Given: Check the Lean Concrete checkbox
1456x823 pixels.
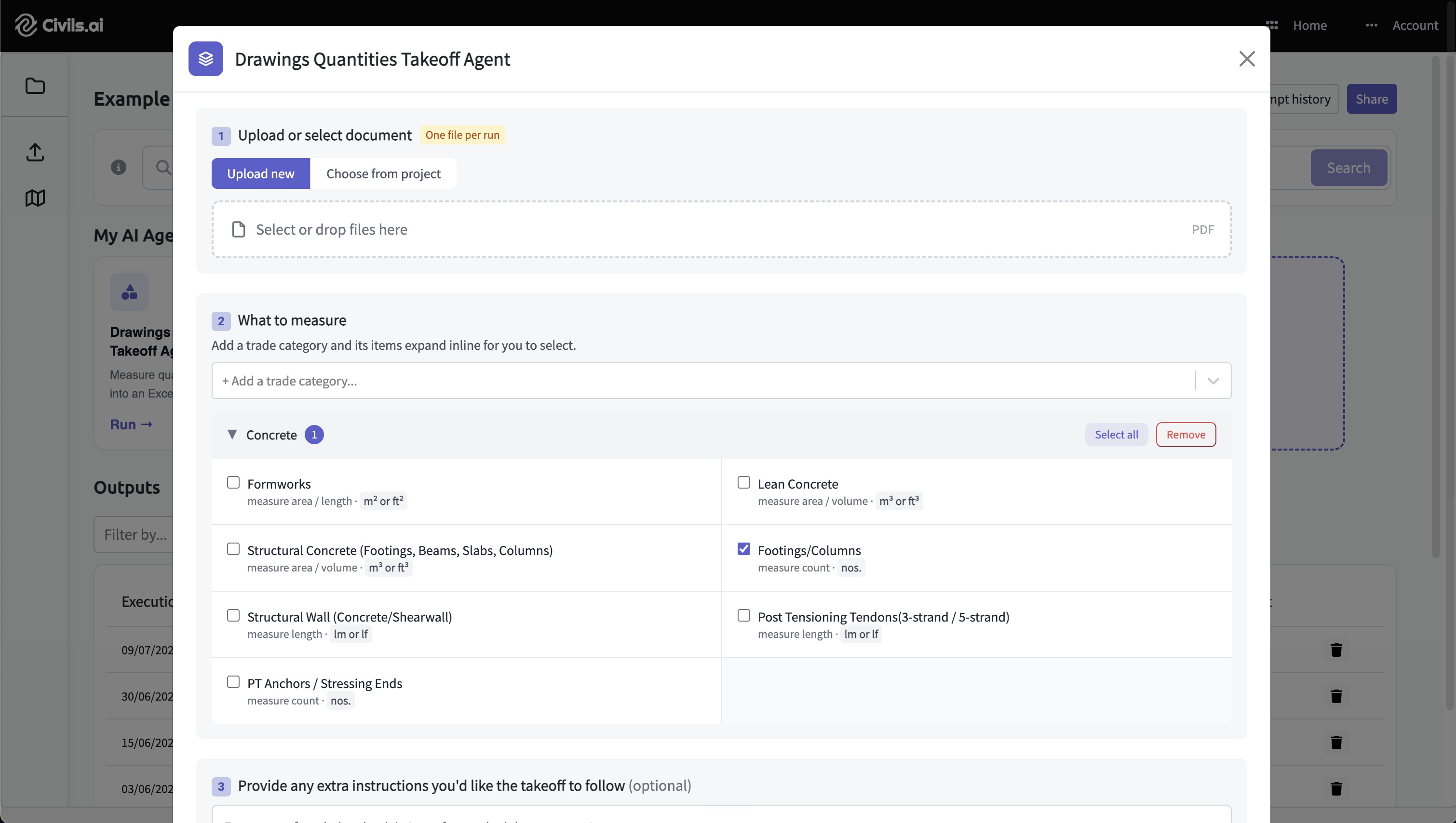Looking at the screenshot, I should tap(743, 482).
